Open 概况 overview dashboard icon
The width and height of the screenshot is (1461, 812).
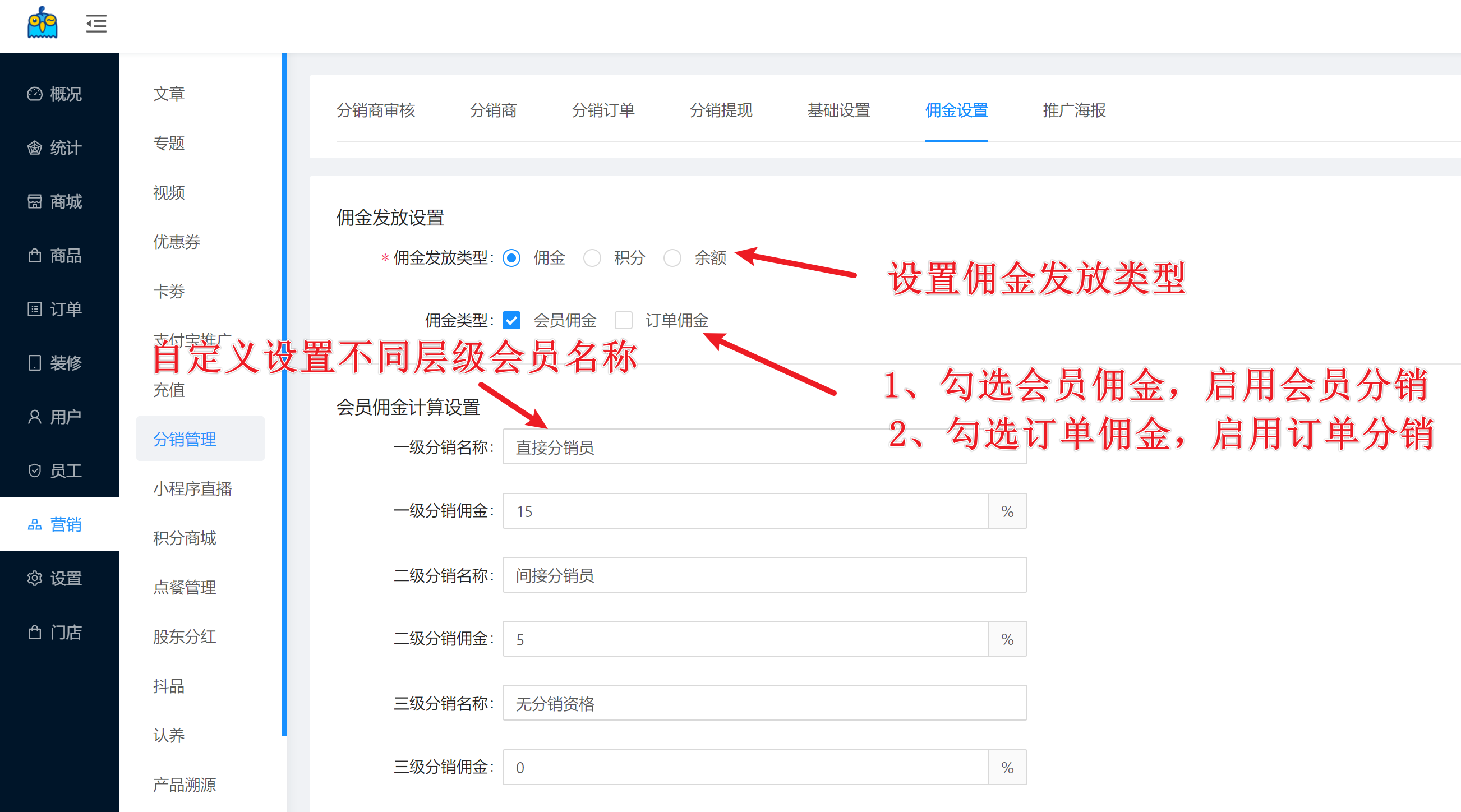(35, 94)
